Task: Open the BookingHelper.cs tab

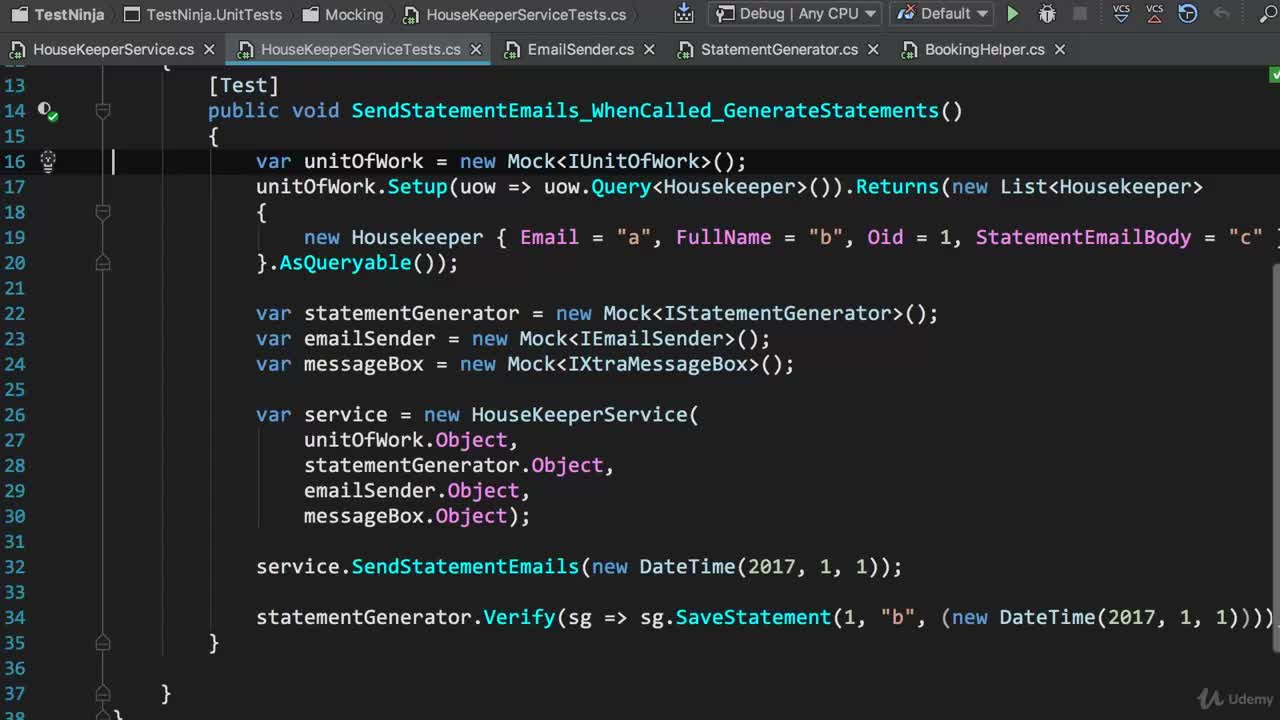Action: point(985,49)
